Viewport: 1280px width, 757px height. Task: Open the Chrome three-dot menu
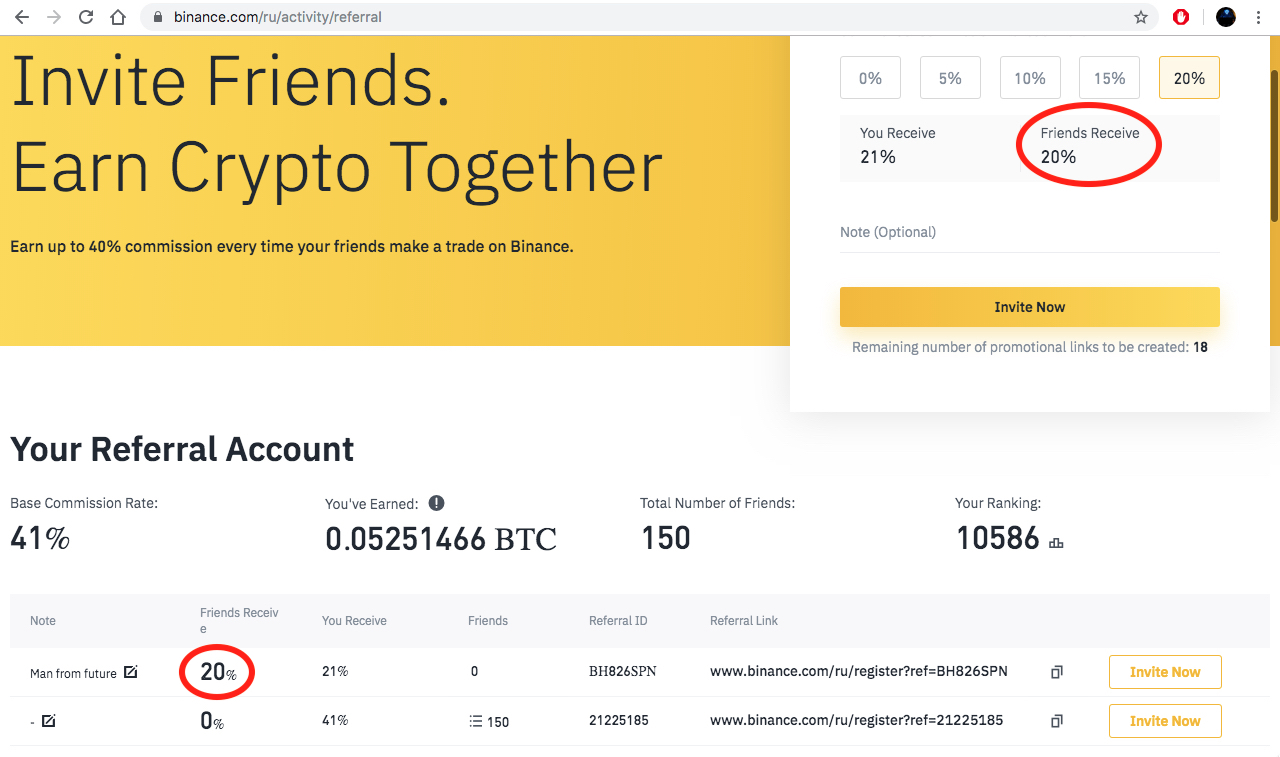click(x=1258, y=17)
